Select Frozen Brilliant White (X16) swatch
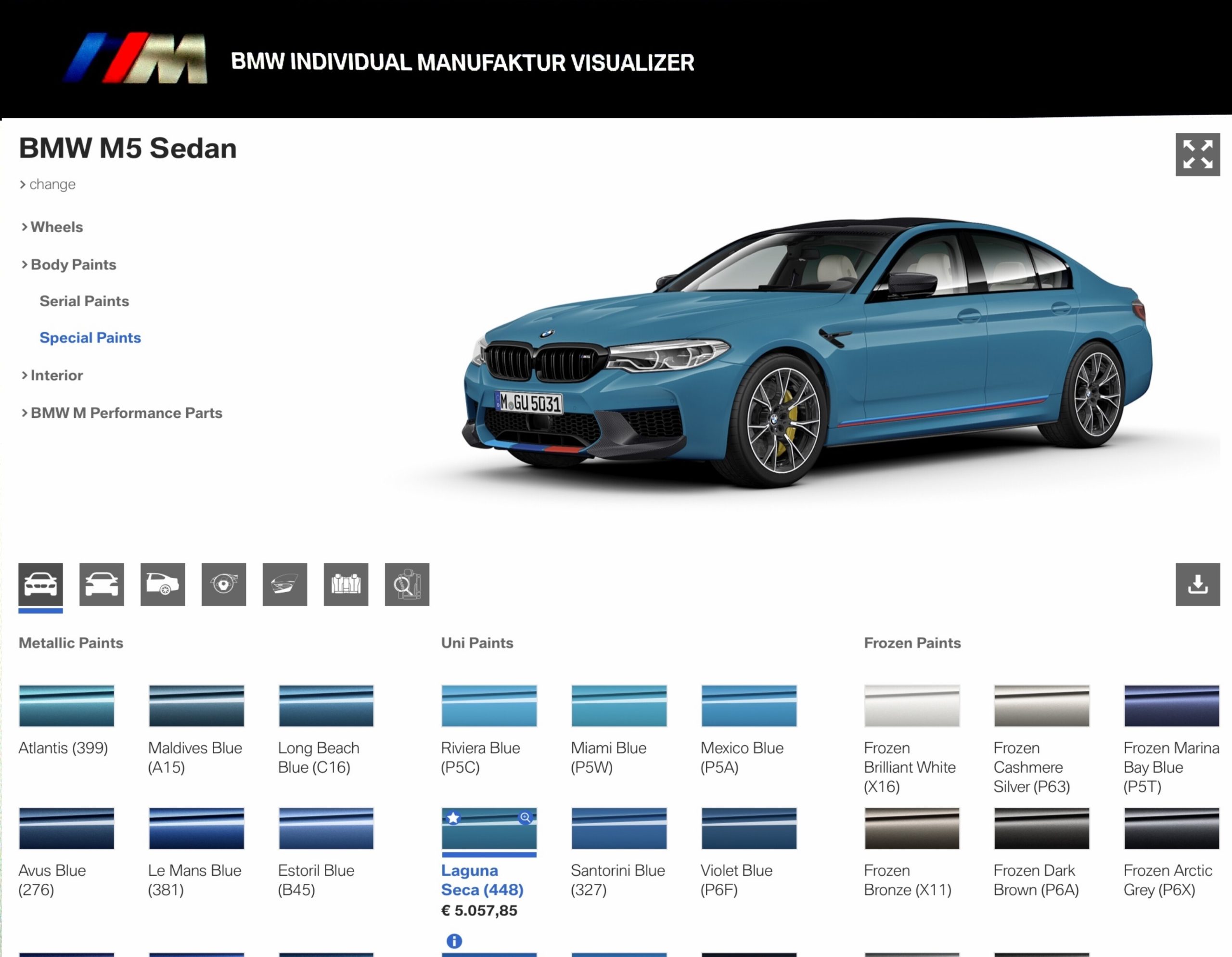The image size is (1232, 957). pyautogui.click(x=912, y=706)
